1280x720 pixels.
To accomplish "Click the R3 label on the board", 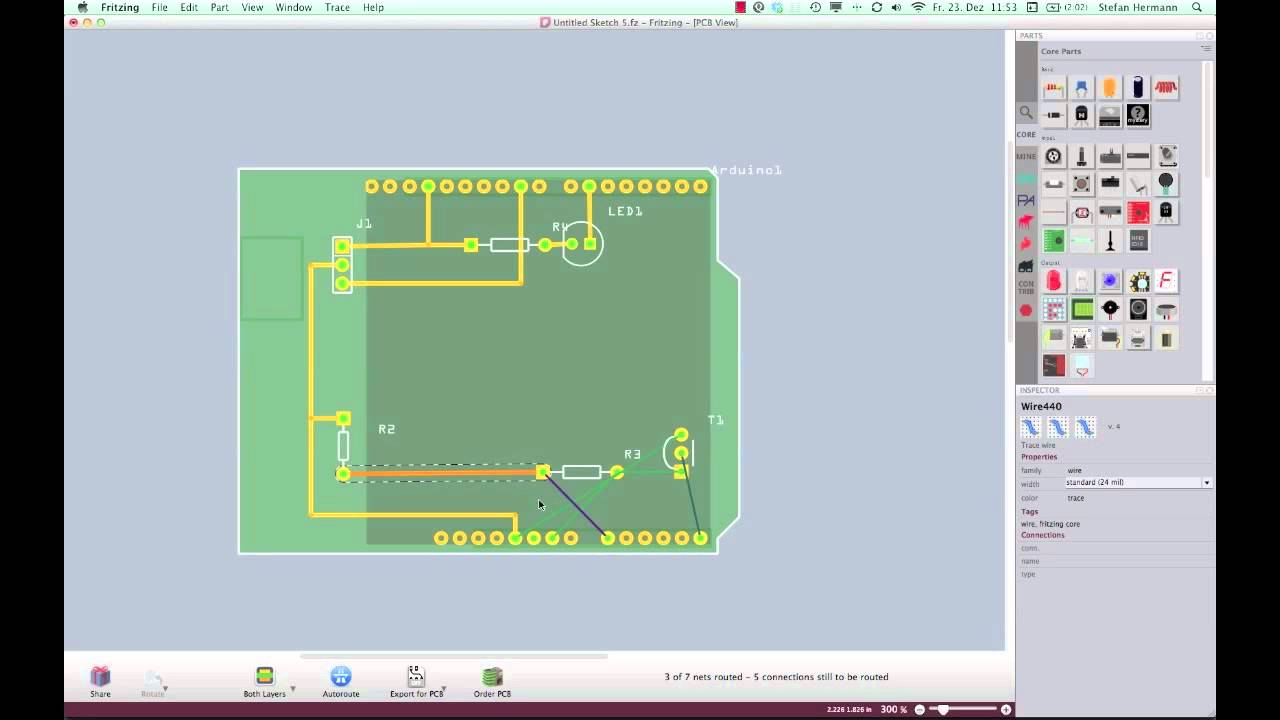I will (632, 454).
